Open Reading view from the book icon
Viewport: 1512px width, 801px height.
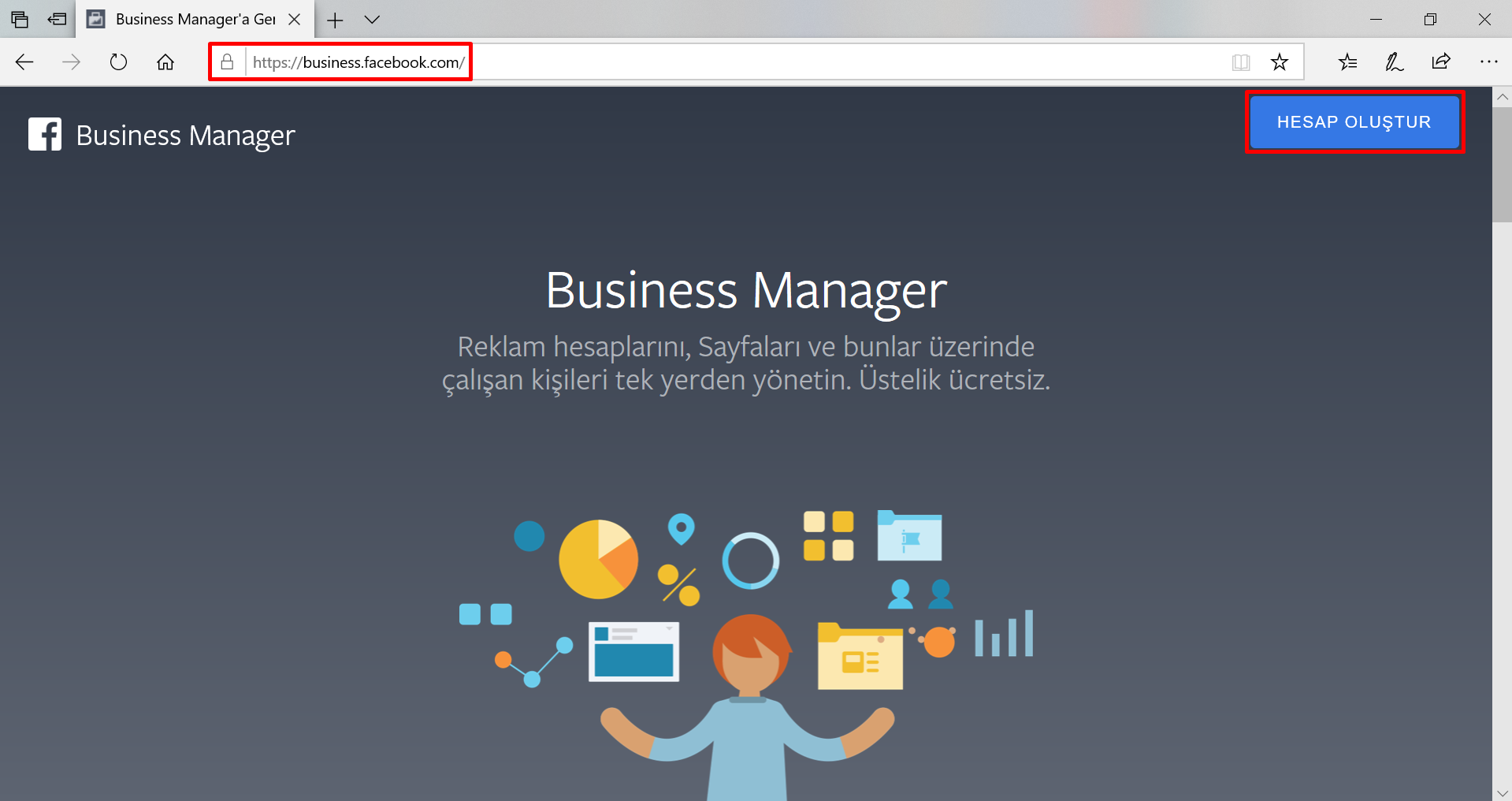1241,62
